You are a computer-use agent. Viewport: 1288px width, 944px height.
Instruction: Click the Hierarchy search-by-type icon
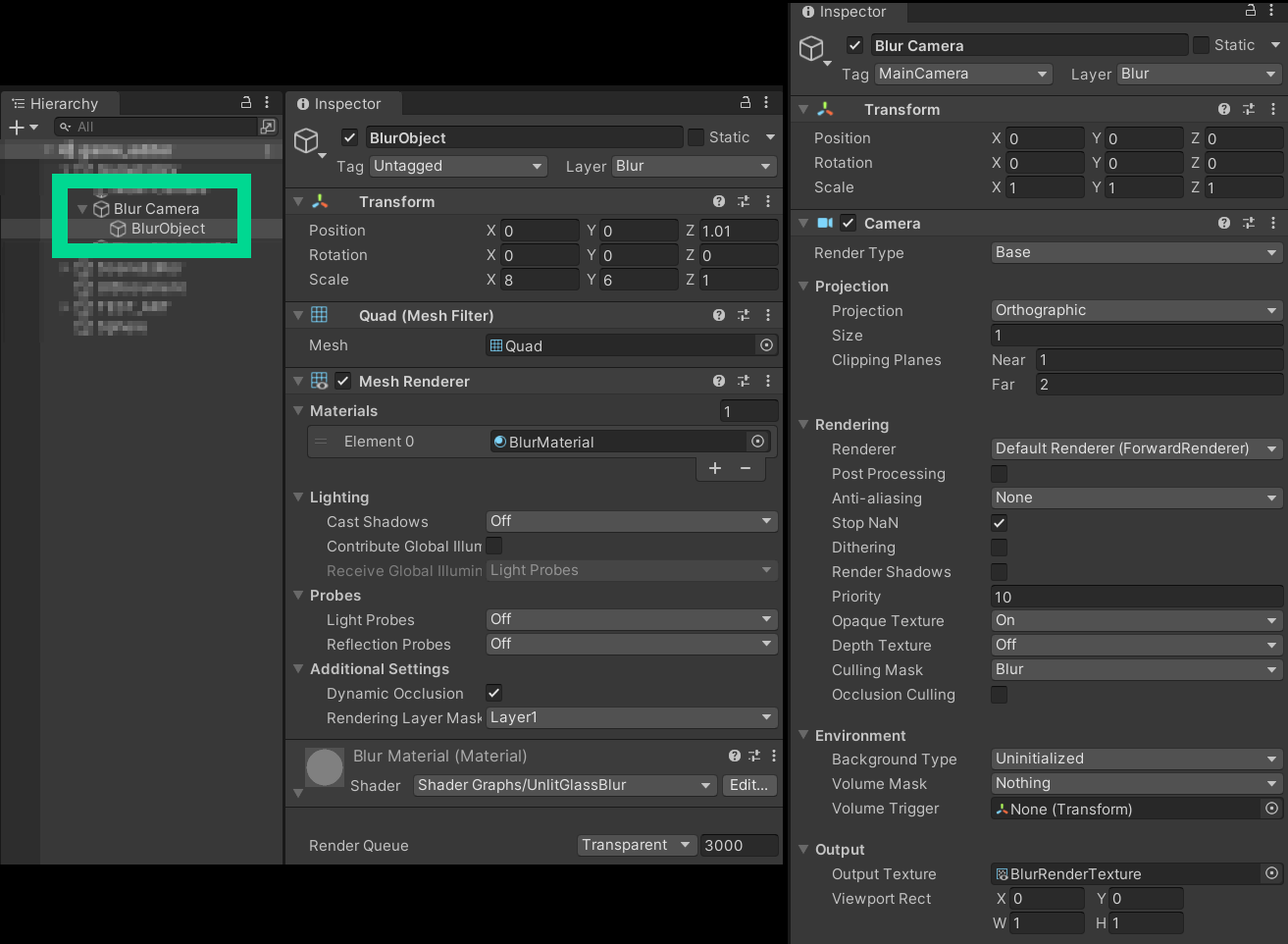click(x=267, y=127)
